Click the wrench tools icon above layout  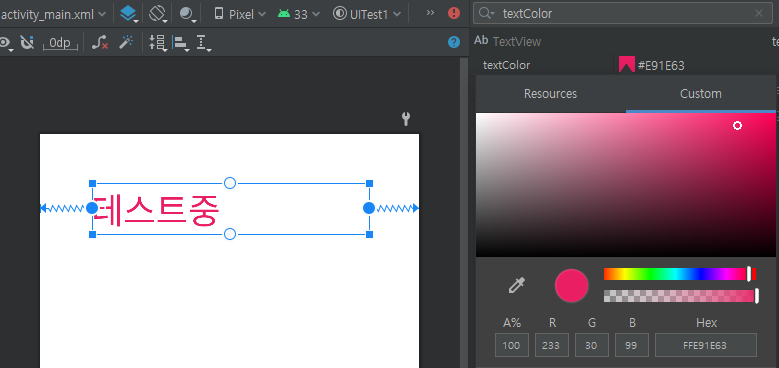click(406, 119)
